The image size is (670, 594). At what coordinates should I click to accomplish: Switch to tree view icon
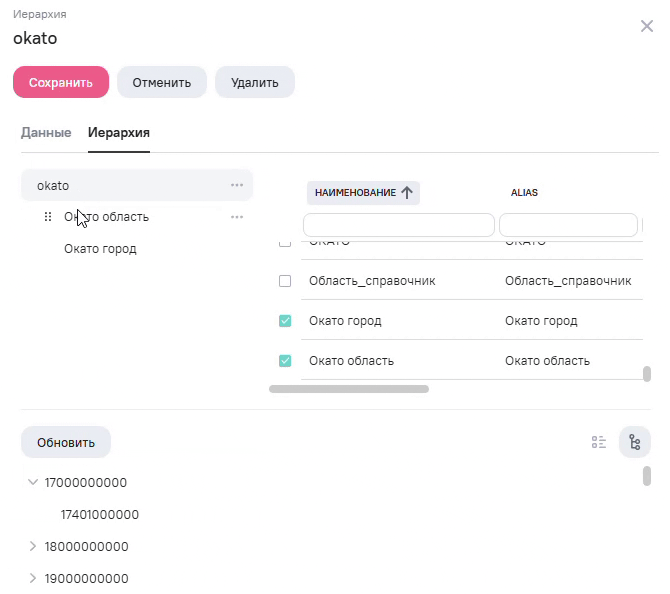click(x=635, y=442)
